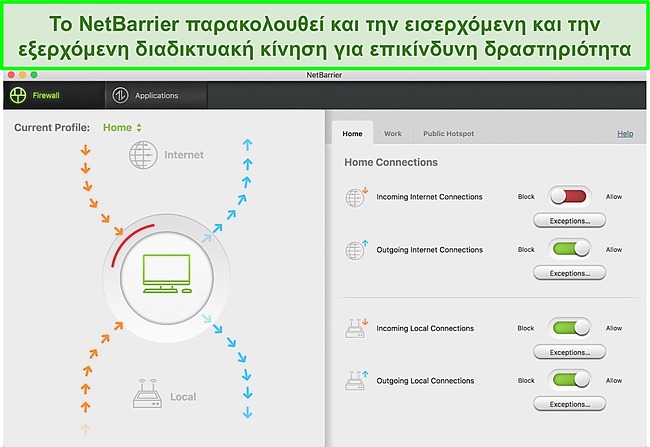The image size is (650, 447).
Task: Open Exceptions for Outgoing Local Connections
Action: [570, 404]
